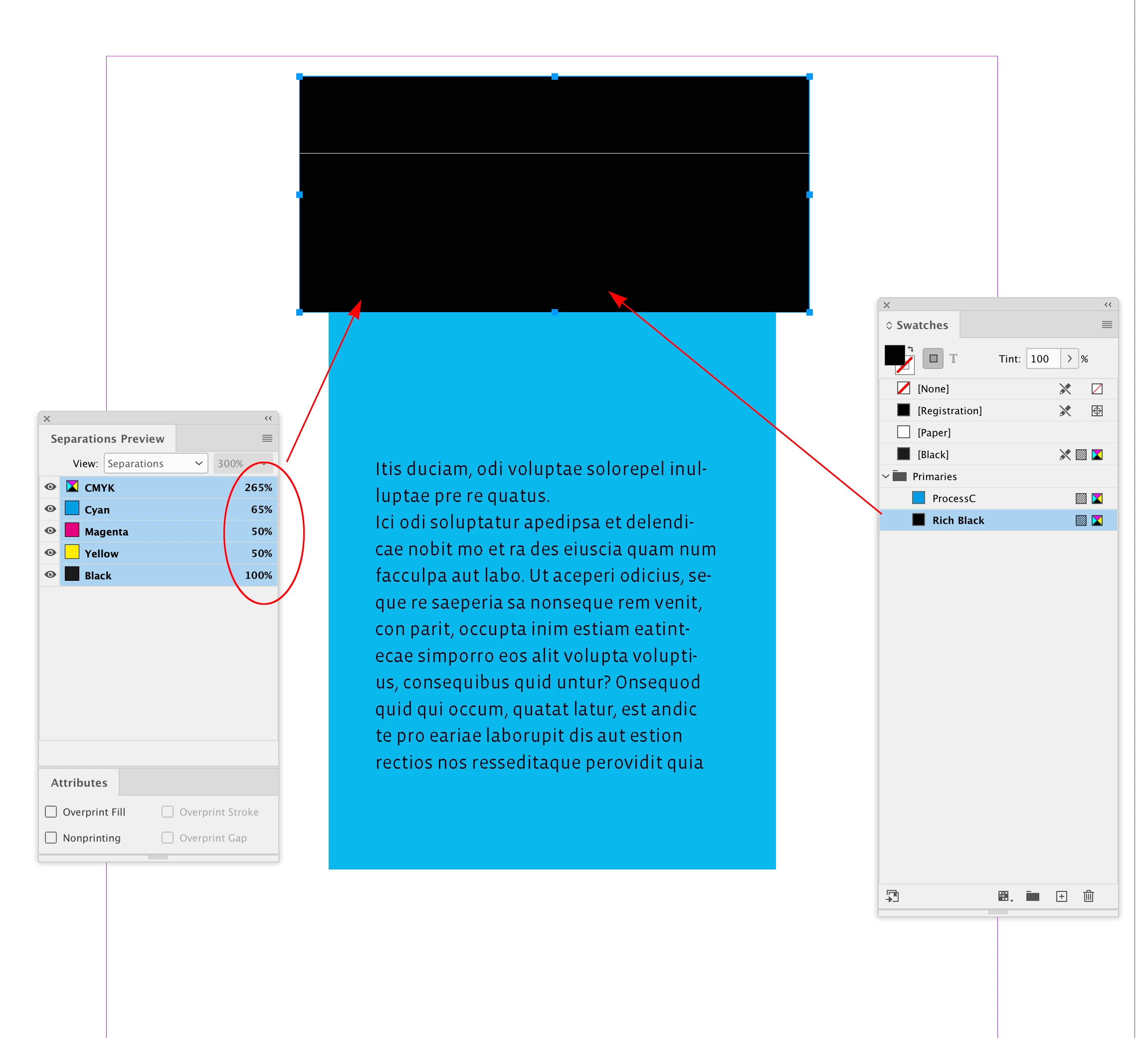Screen dimensions: 1148x1038
Task: Click the New Swatch plus icon
Action: click(x=1061, y=896)
